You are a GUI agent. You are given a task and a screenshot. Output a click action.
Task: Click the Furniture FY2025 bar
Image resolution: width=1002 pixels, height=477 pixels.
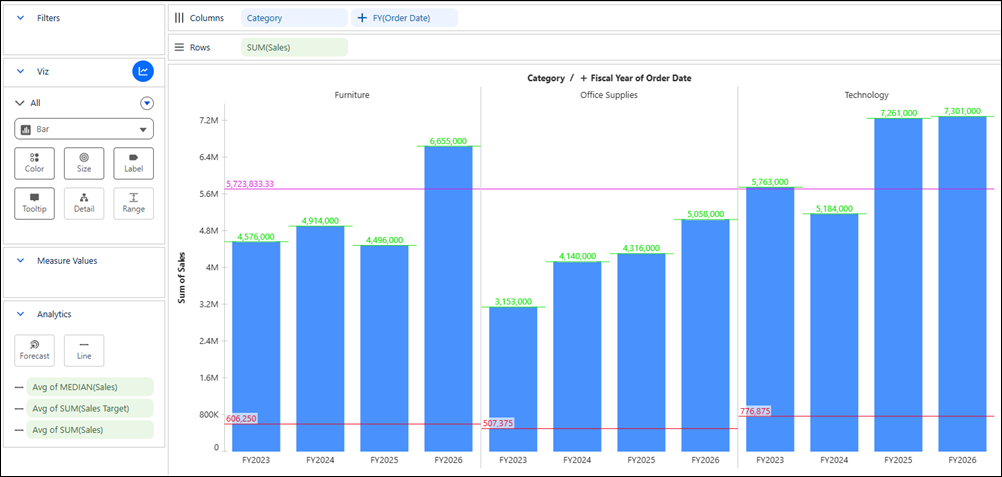click(x=384, y=348)
